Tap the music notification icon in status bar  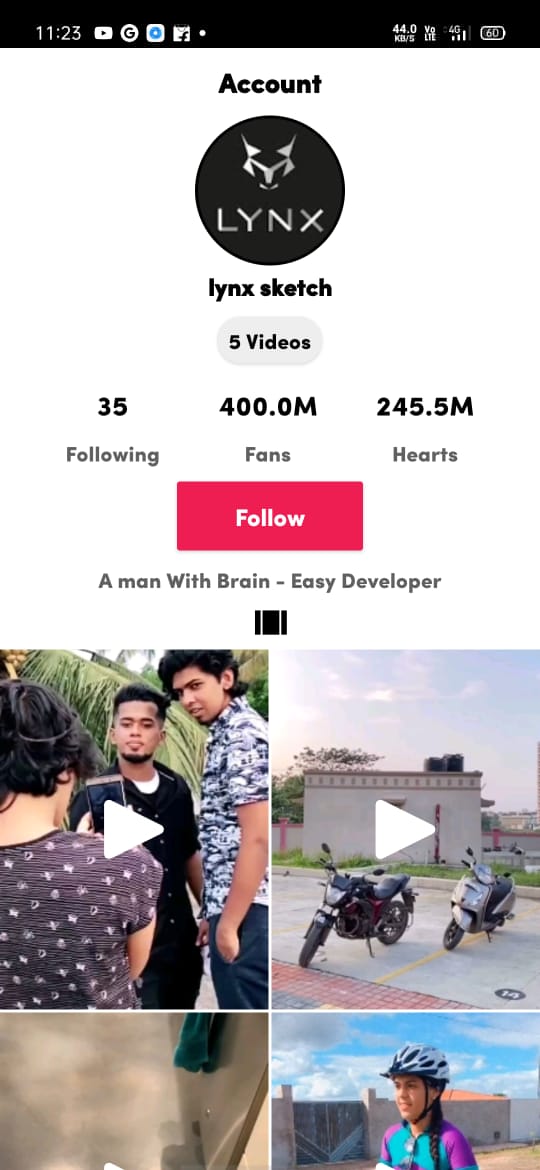pyautogui.click(x=181, y=33)
